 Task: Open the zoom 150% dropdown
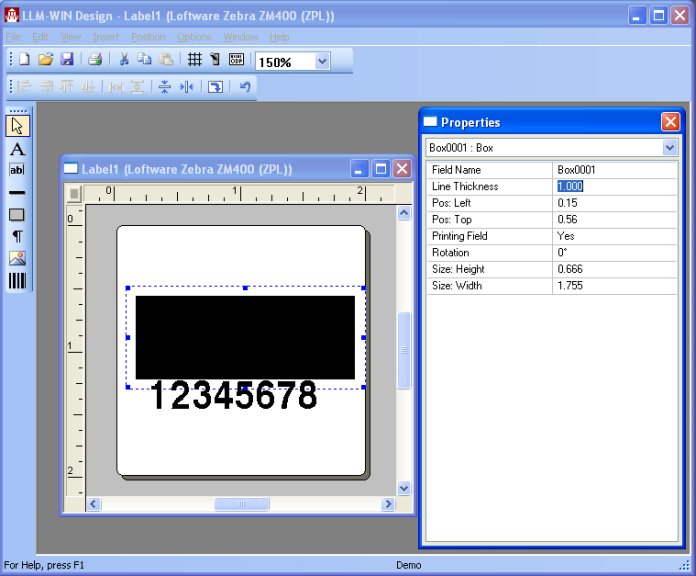point(323,61)
